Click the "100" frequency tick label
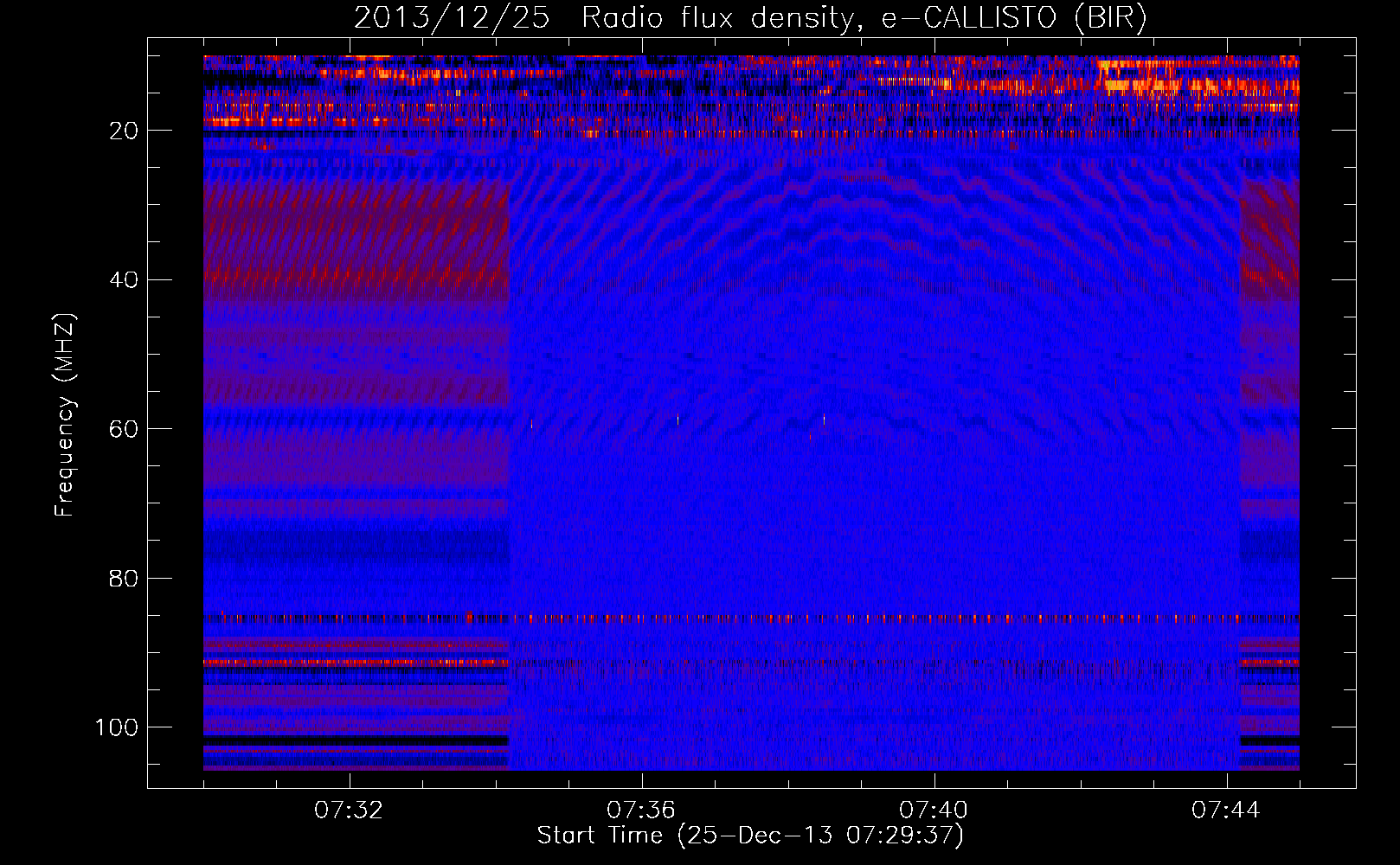Viewport: 1400px width, 865px height. coord(117,727)
